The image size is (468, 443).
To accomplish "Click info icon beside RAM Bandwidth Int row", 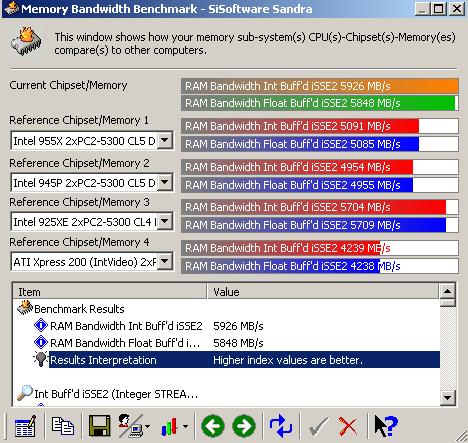I will click(41, 325).
